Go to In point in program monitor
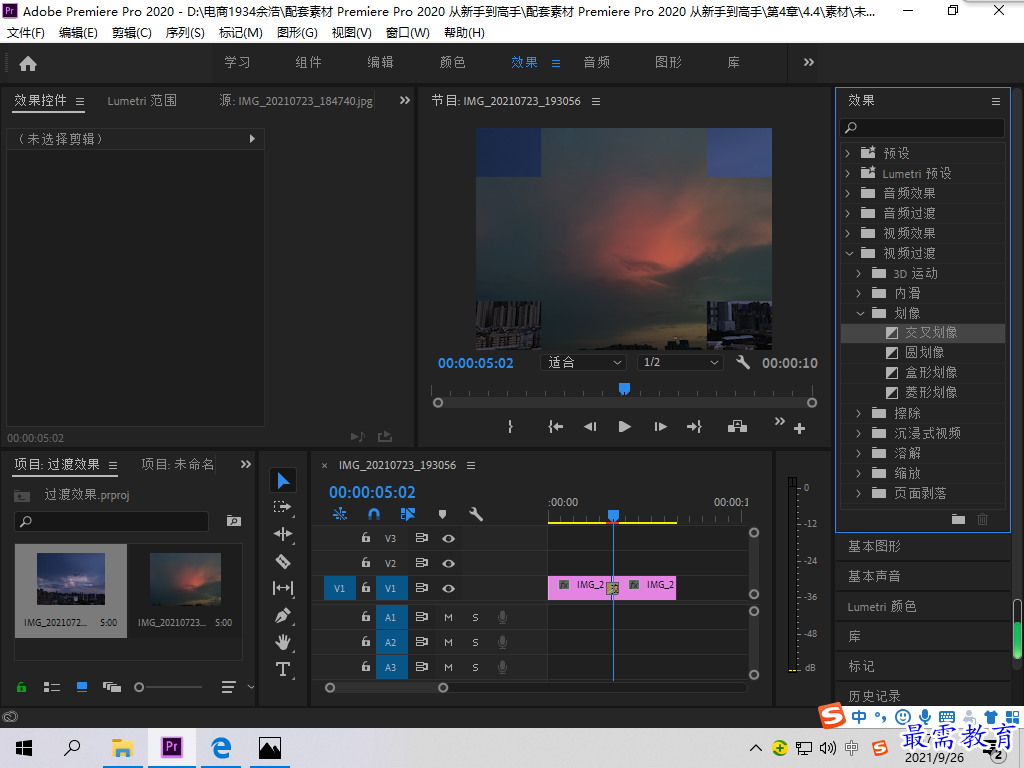Image resolution: width=1024 pixels, height=768 pixels. (x=555, y=427)
